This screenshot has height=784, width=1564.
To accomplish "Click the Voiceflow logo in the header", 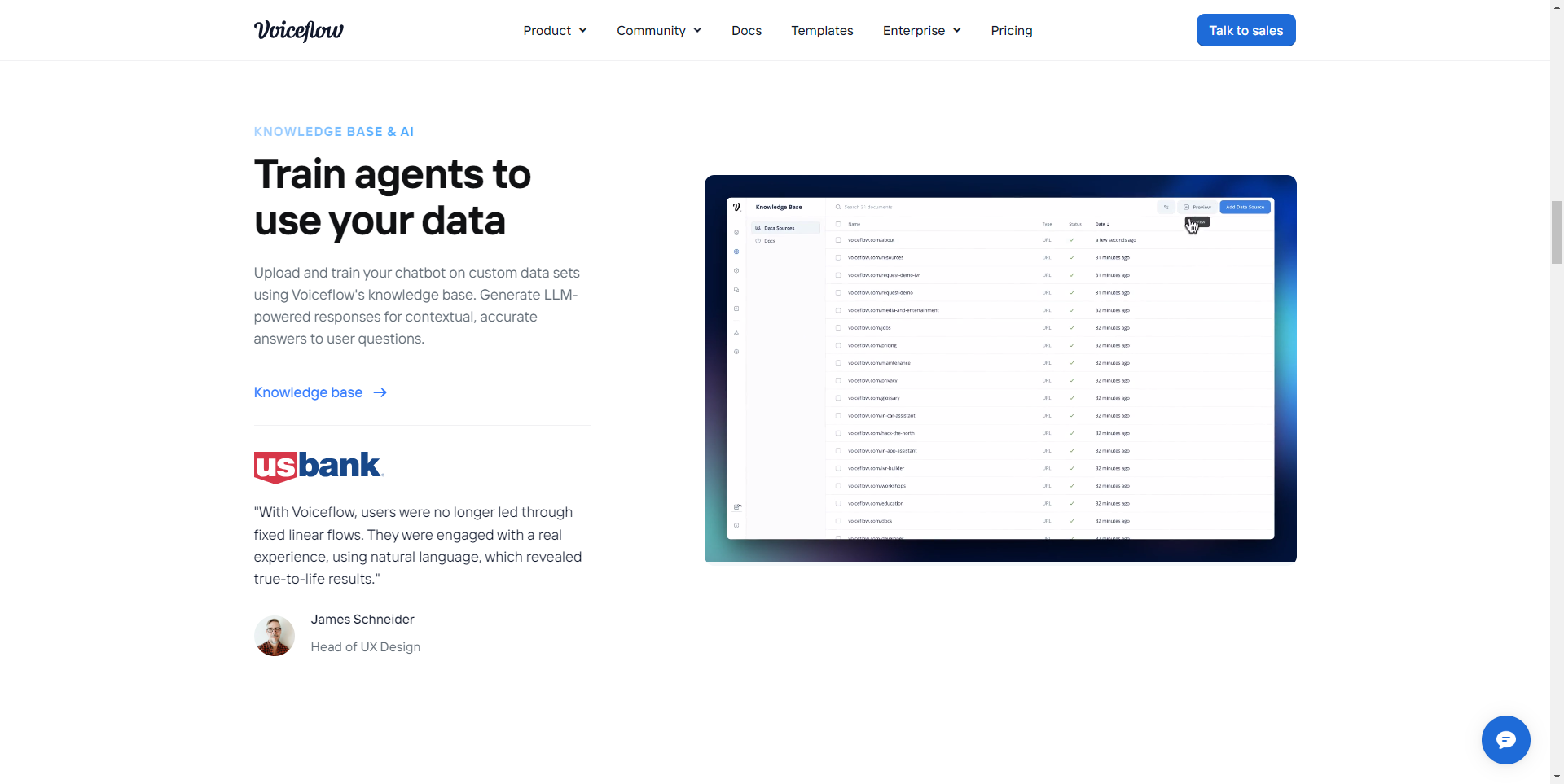I will 299,30.
